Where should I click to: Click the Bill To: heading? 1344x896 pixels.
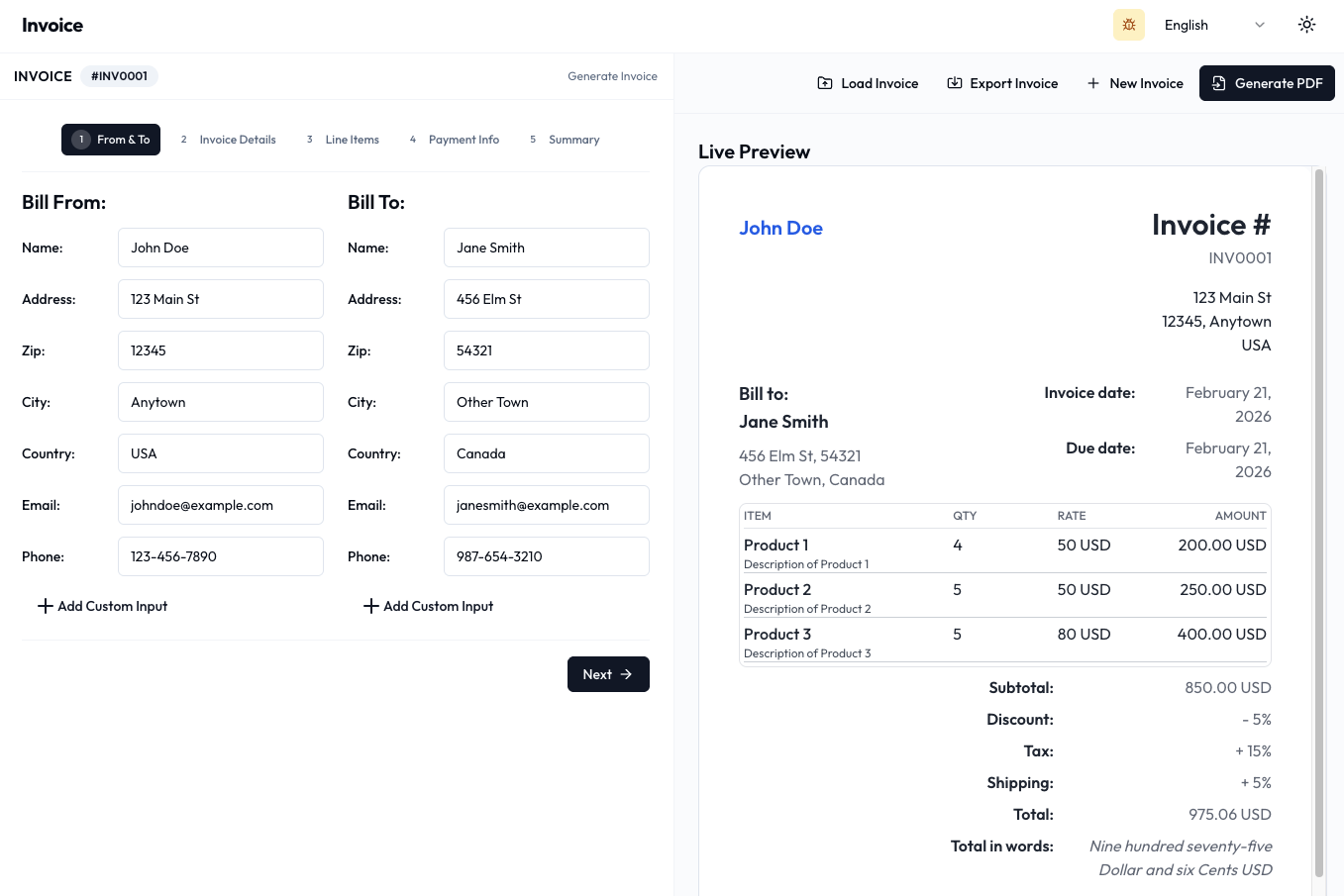[376, 202]
